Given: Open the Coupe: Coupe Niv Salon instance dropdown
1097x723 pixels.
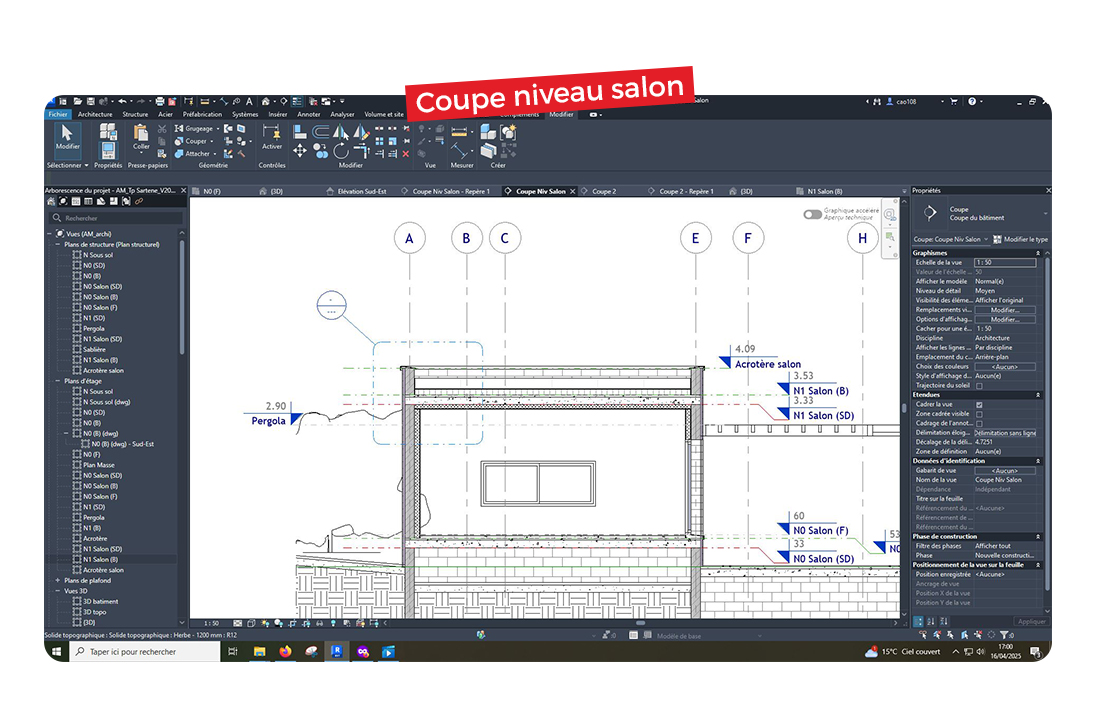Looking at the screenshot, I should [x=951, y=239].
